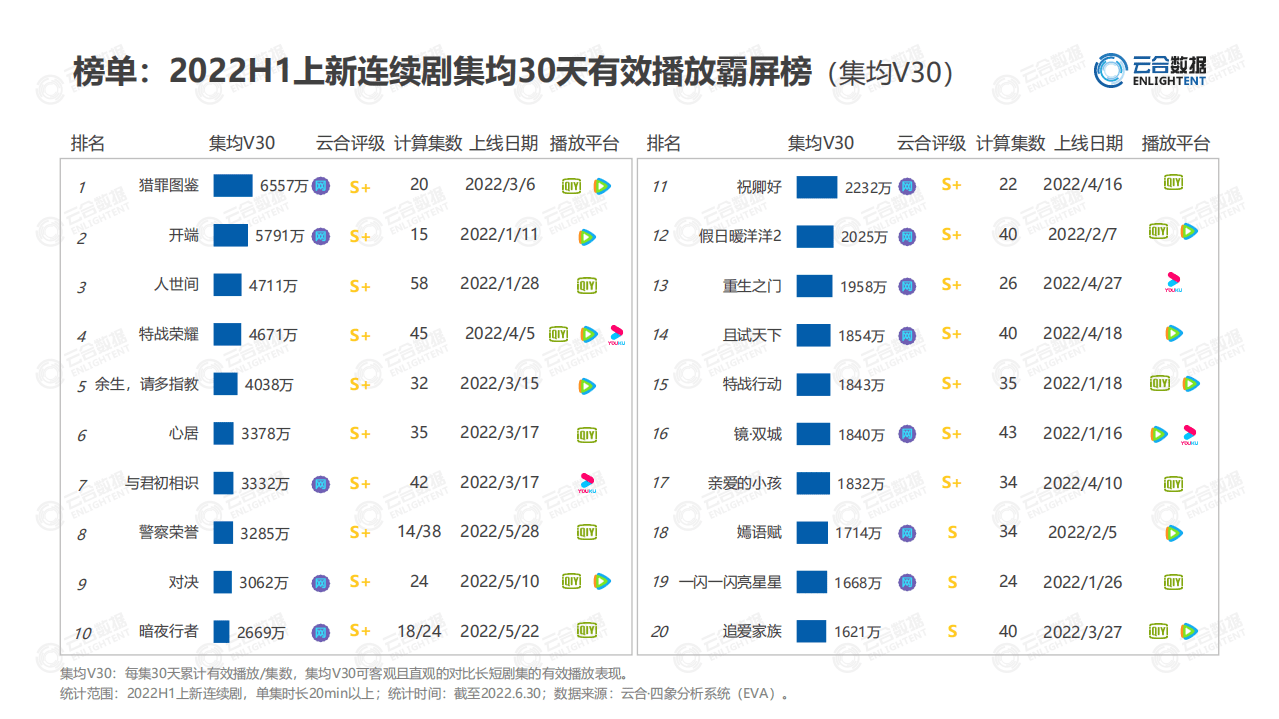Toggle the 网 badge next to 猎罪图鉴
This screenshot has height=719, width=1279.
click(x=320, y=185)
